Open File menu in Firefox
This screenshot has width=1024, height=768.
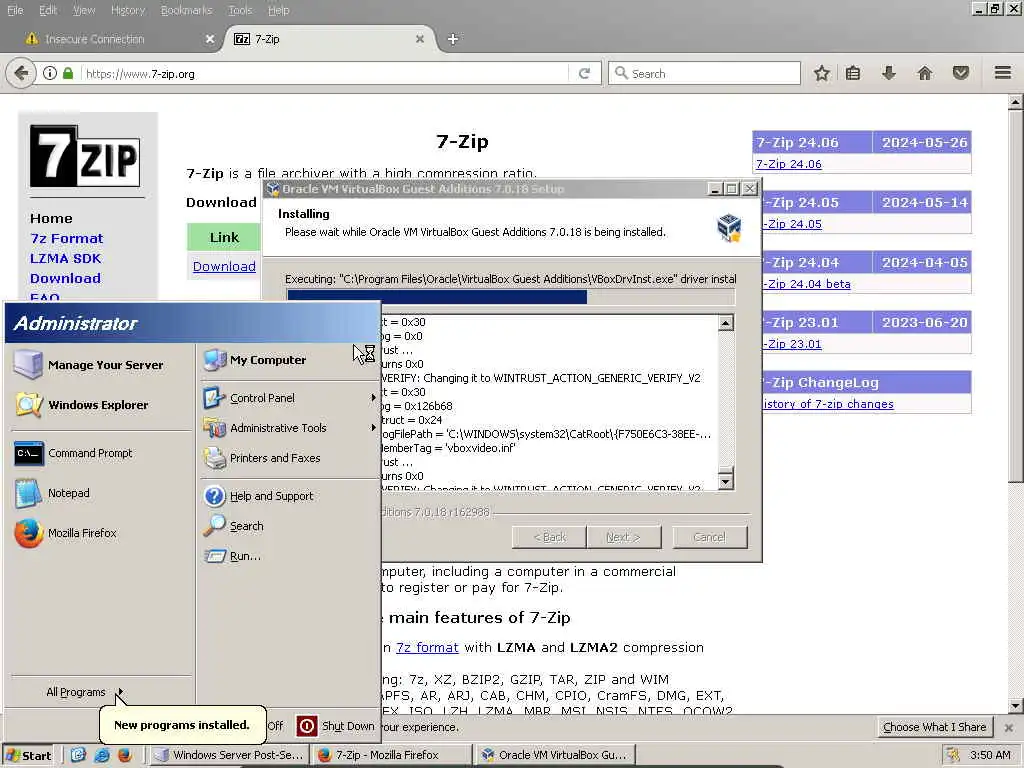pyautogui.click(x=15, y=10)
